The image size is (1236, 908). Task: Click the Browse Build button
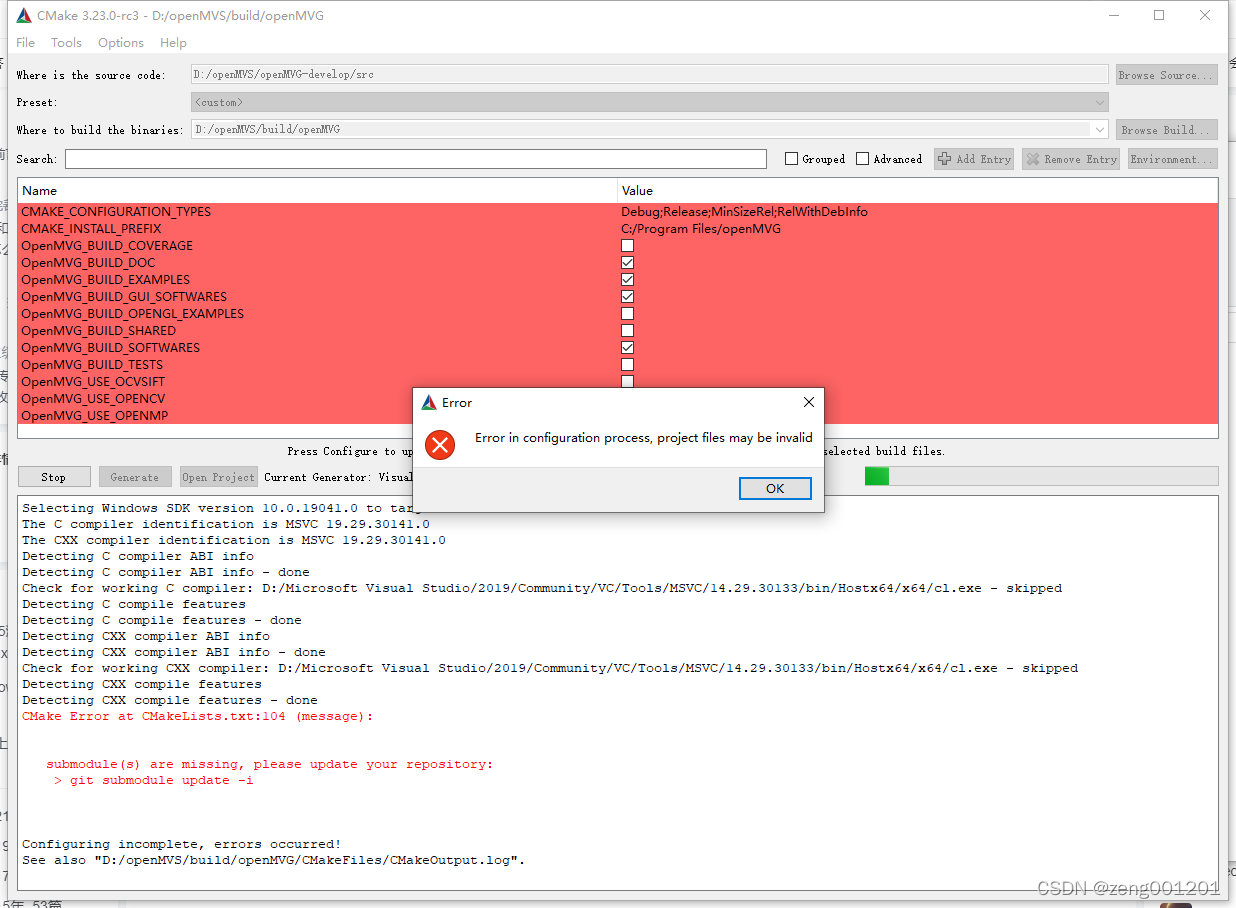point(1166,130)
